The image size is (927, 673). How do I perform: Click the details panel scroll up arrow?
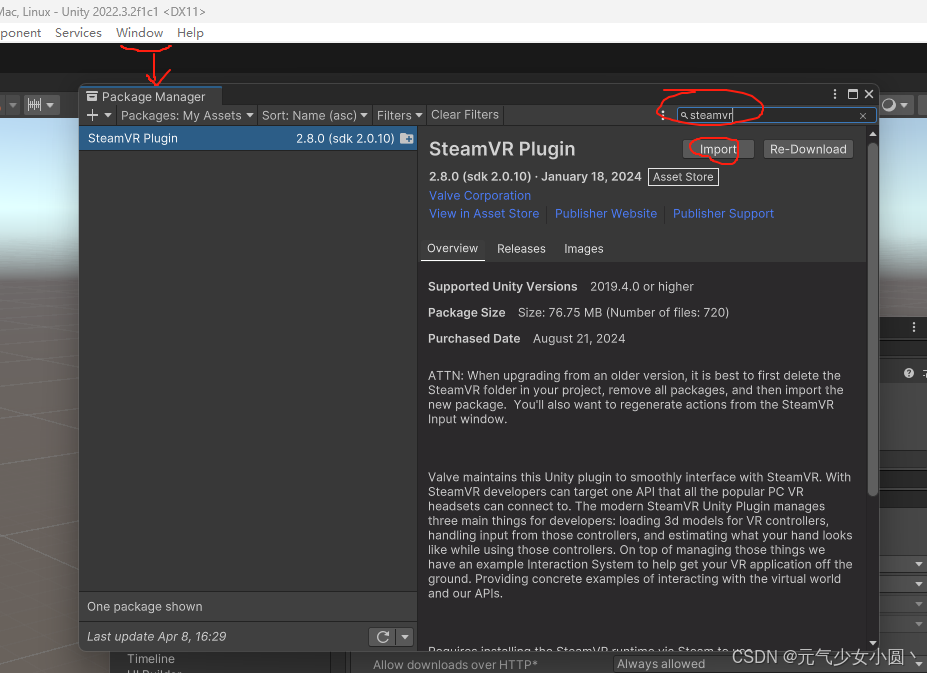pos(873,134)
